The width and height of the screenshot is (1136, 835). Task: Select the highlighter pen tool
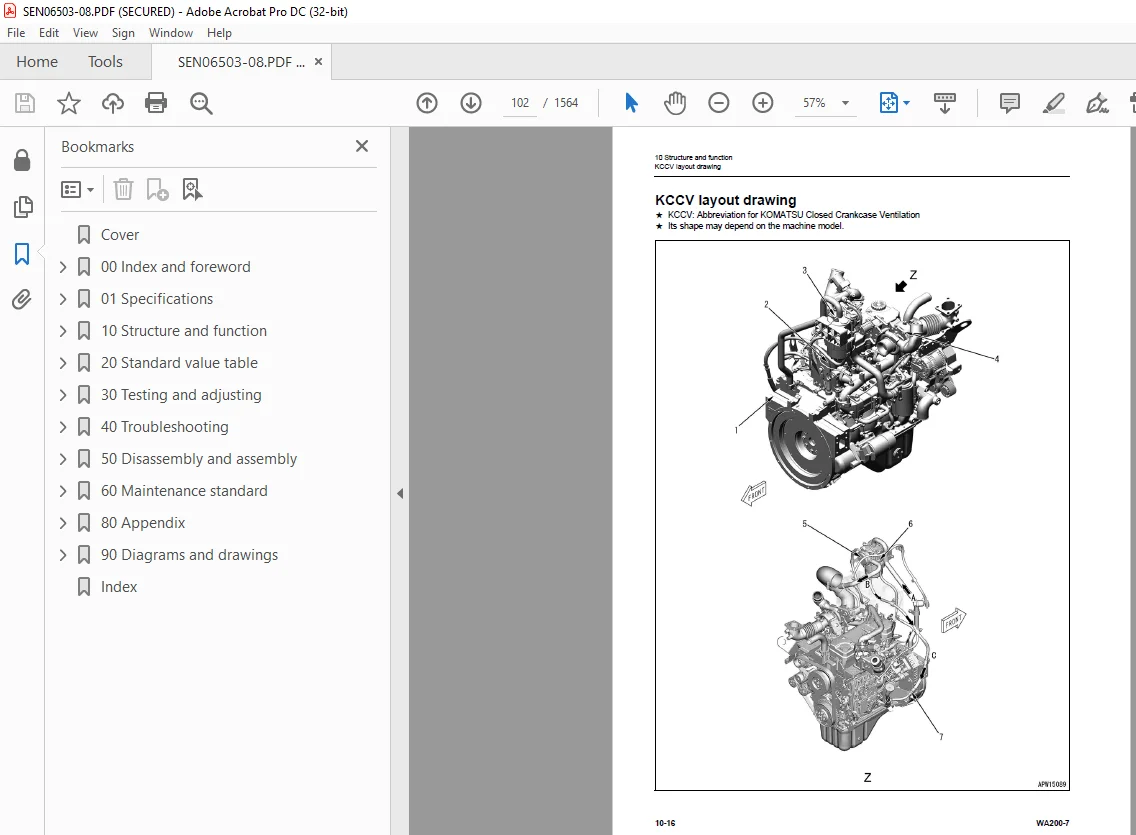(1053, 103)
